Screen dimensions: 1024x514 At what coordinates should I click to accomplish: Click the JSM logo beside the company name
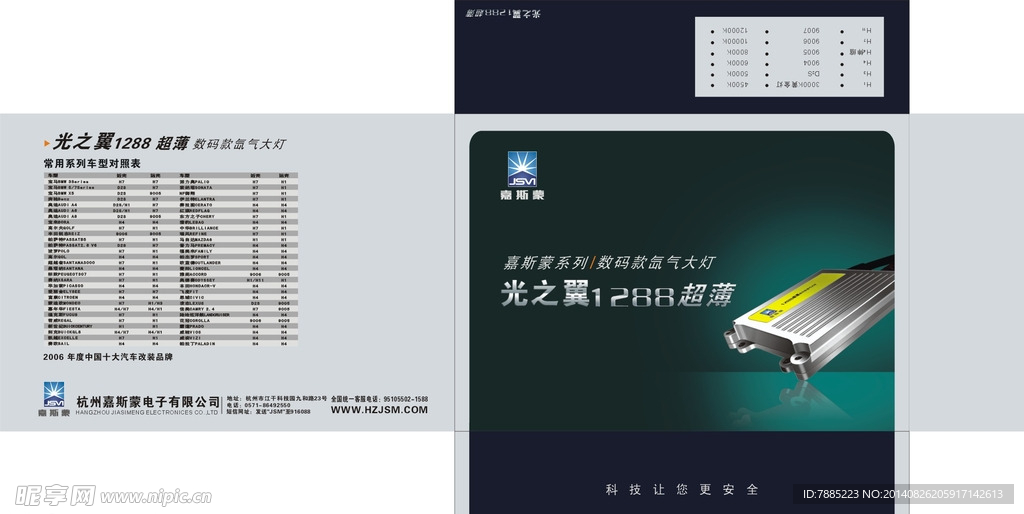click(x=54, y=394)
